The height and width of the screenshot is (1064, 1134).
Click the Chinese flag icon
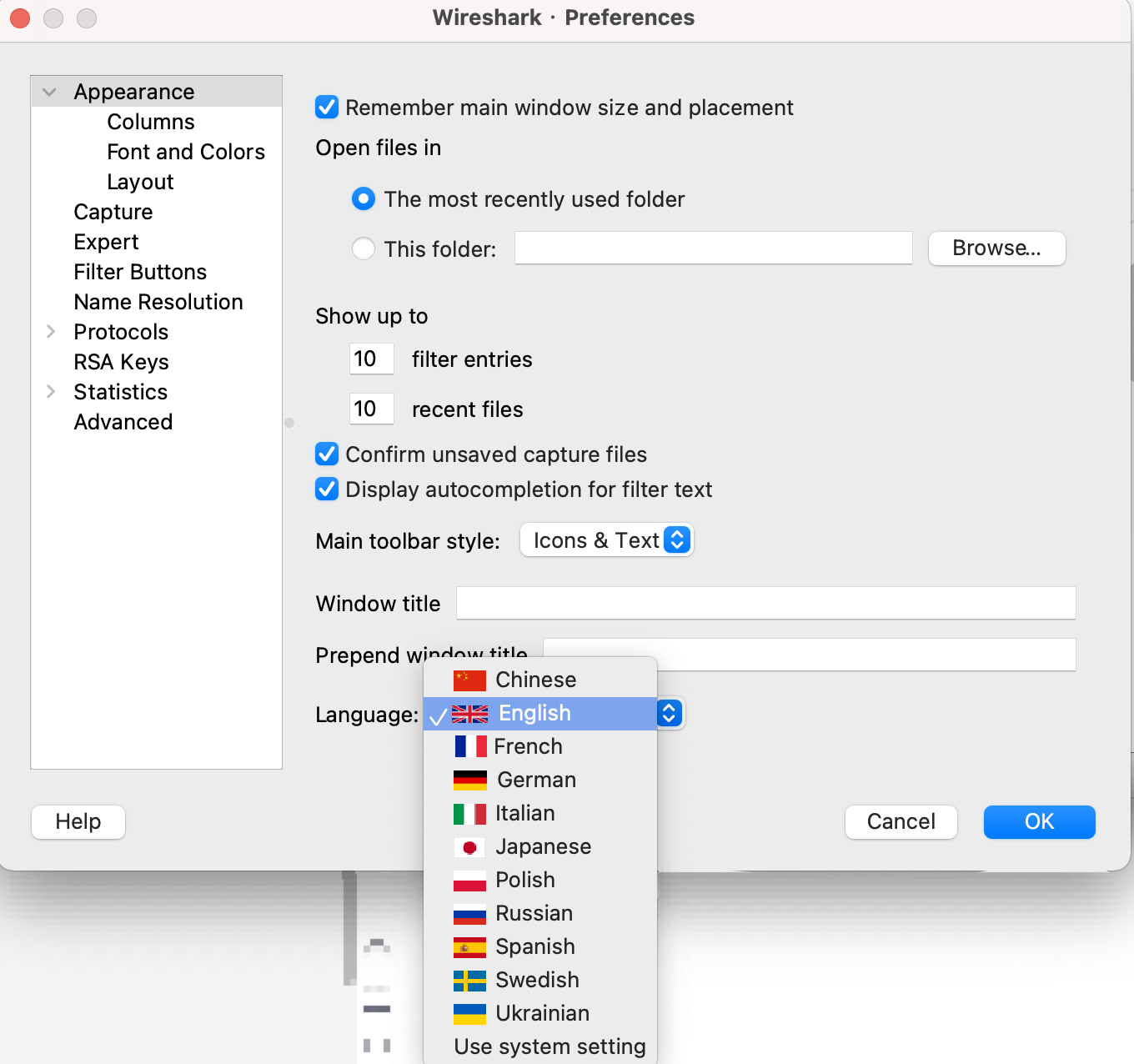coord(470,680)
